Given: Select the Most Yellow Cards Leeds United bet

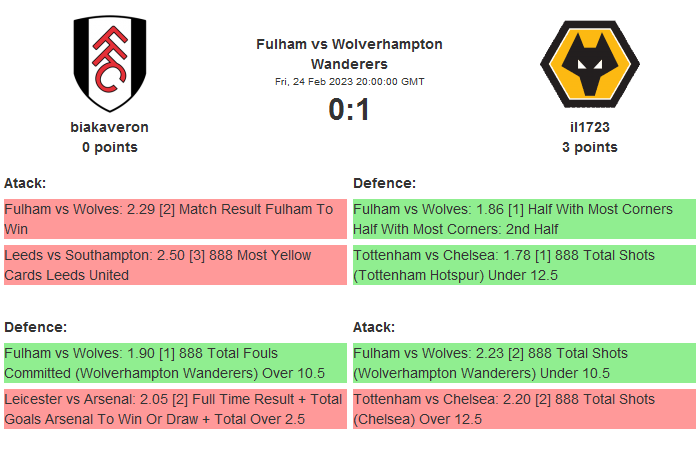Looking at the screenshot, I should (175, 265).
